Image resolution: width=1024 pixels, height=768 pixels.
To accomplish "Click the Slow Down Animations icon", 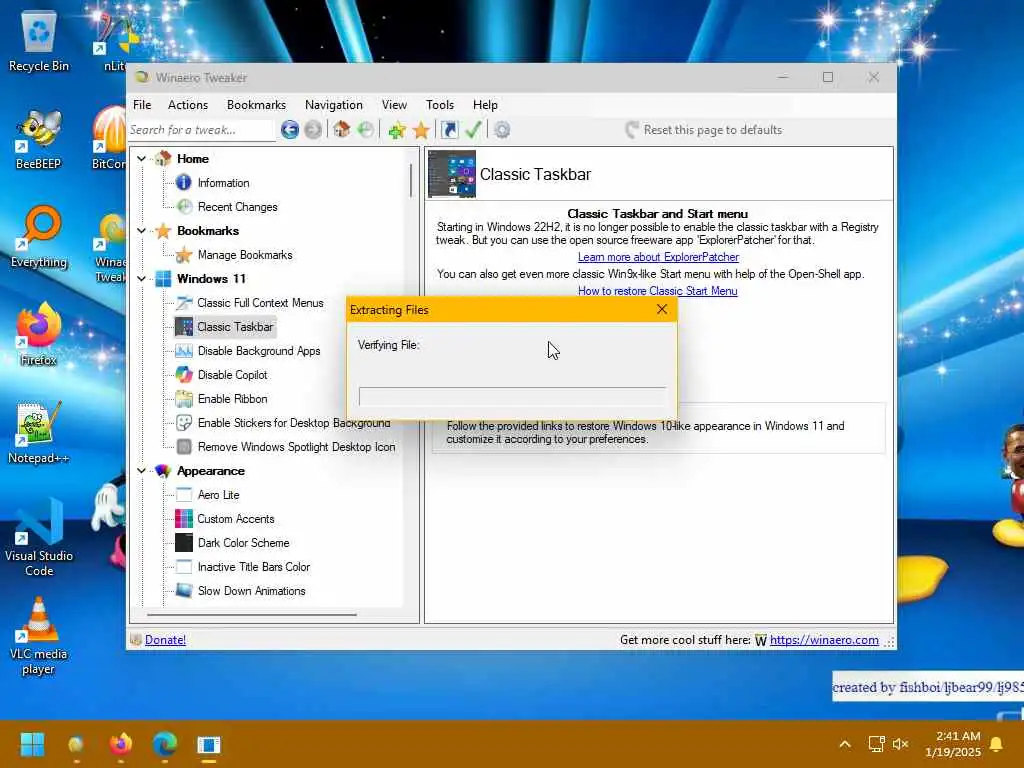I will click(x=184, y=591).
